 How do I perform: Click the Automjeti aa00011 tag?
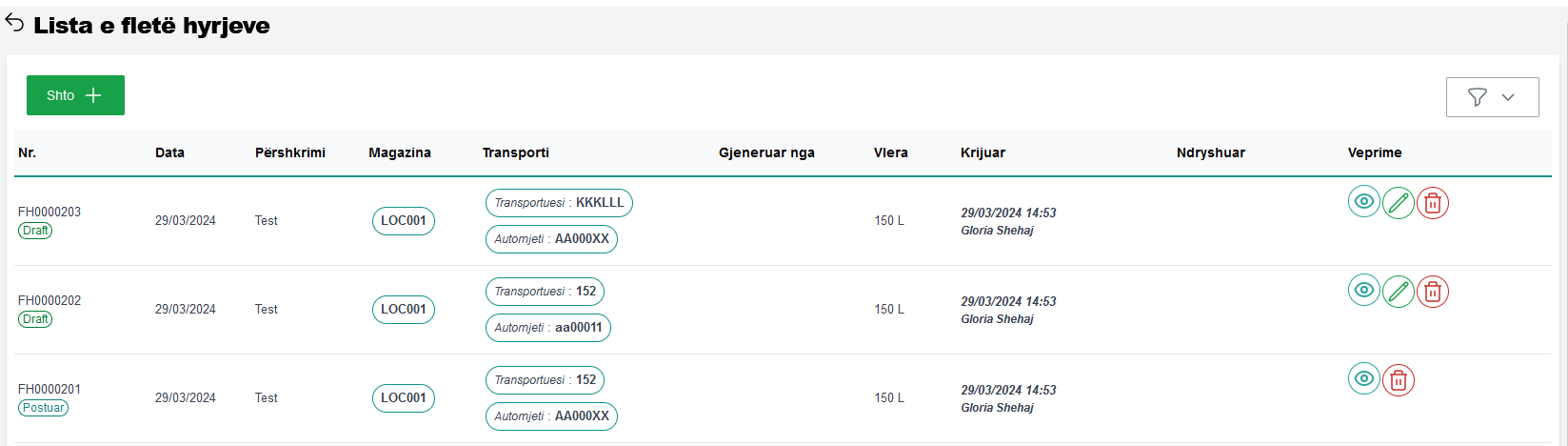tap(548, 328)
